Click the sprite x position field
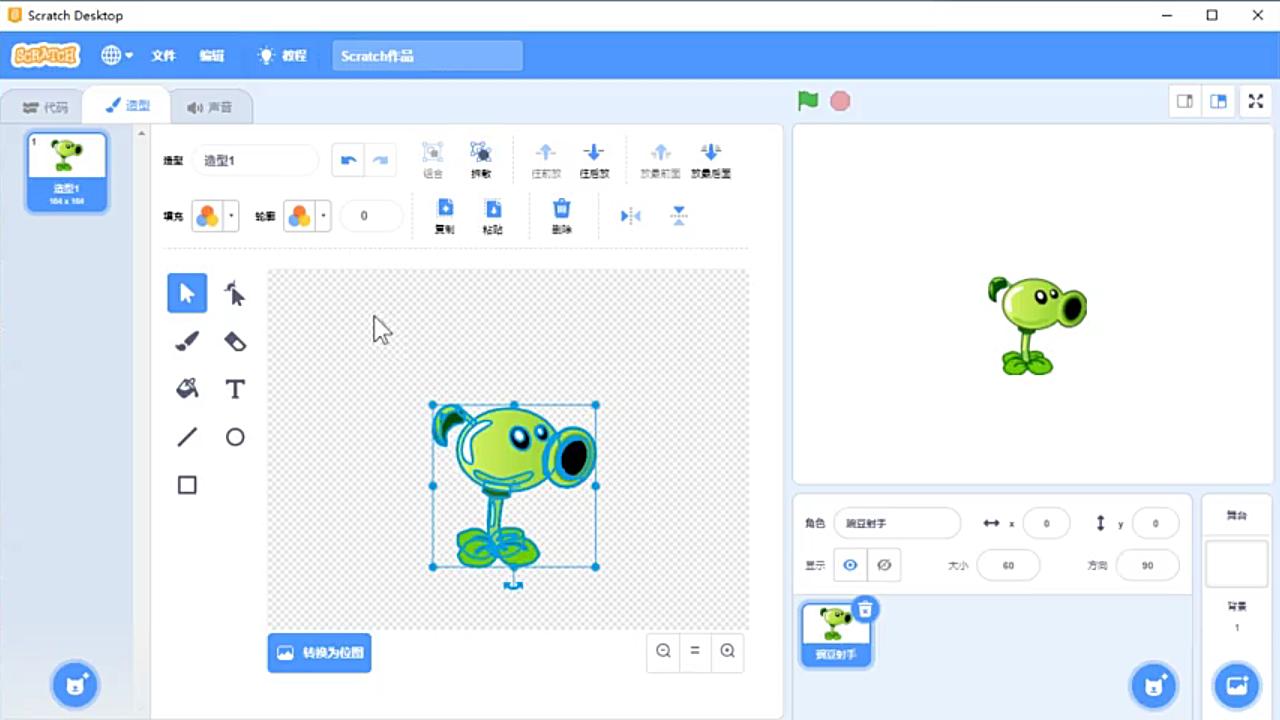Viewport: 1280px width, 720px height. coord(1046,523)
